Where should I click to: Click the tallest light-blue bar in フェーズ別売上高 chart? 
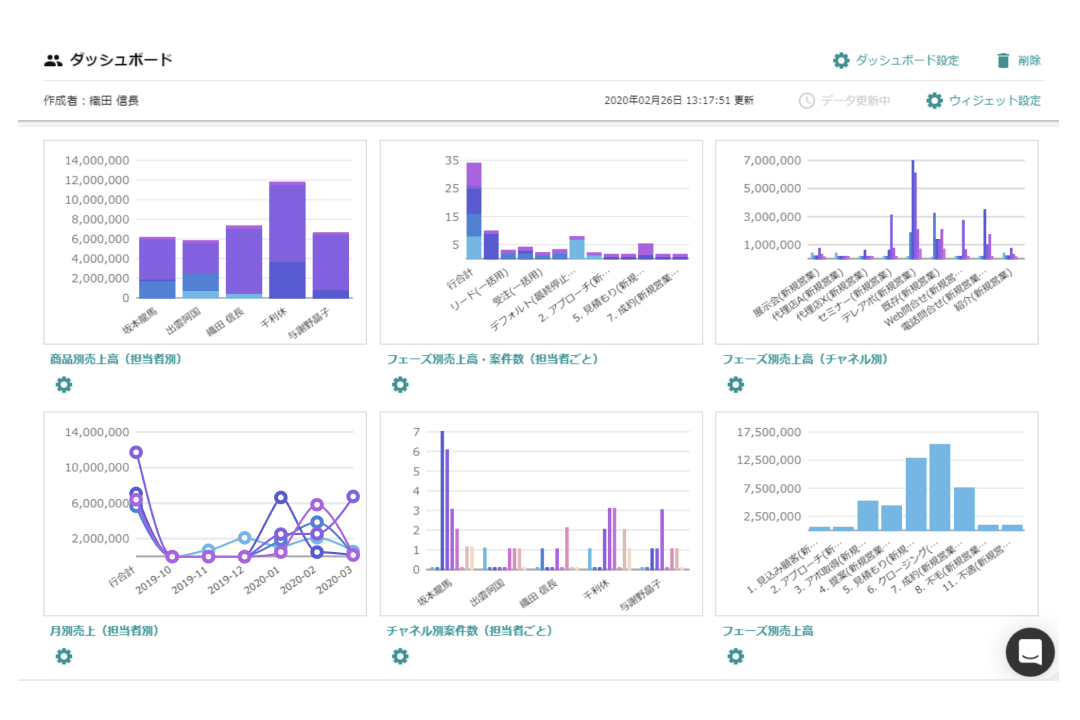(939, 487)
